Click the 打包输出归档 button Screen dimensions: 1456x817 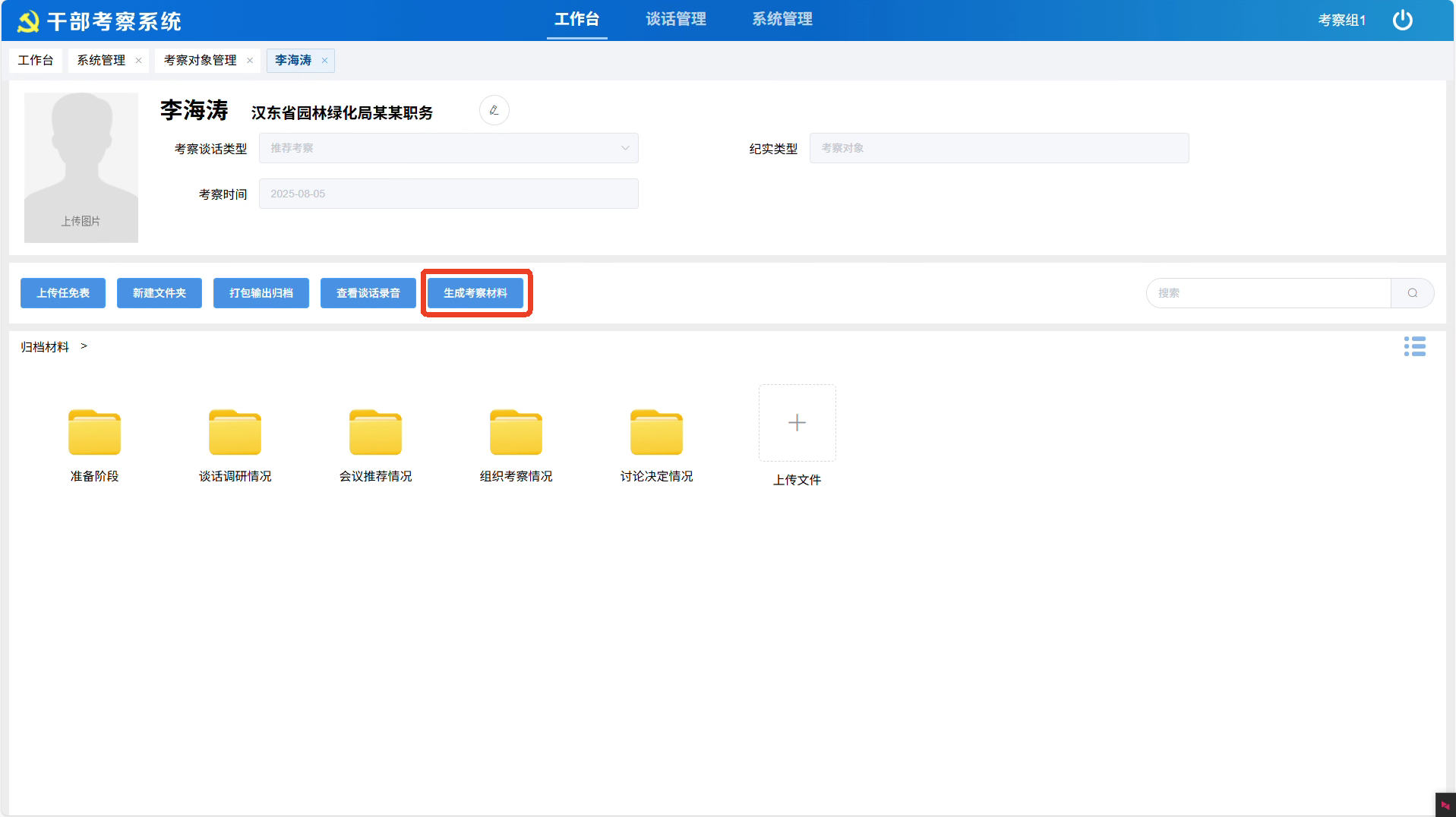[261, 293]
